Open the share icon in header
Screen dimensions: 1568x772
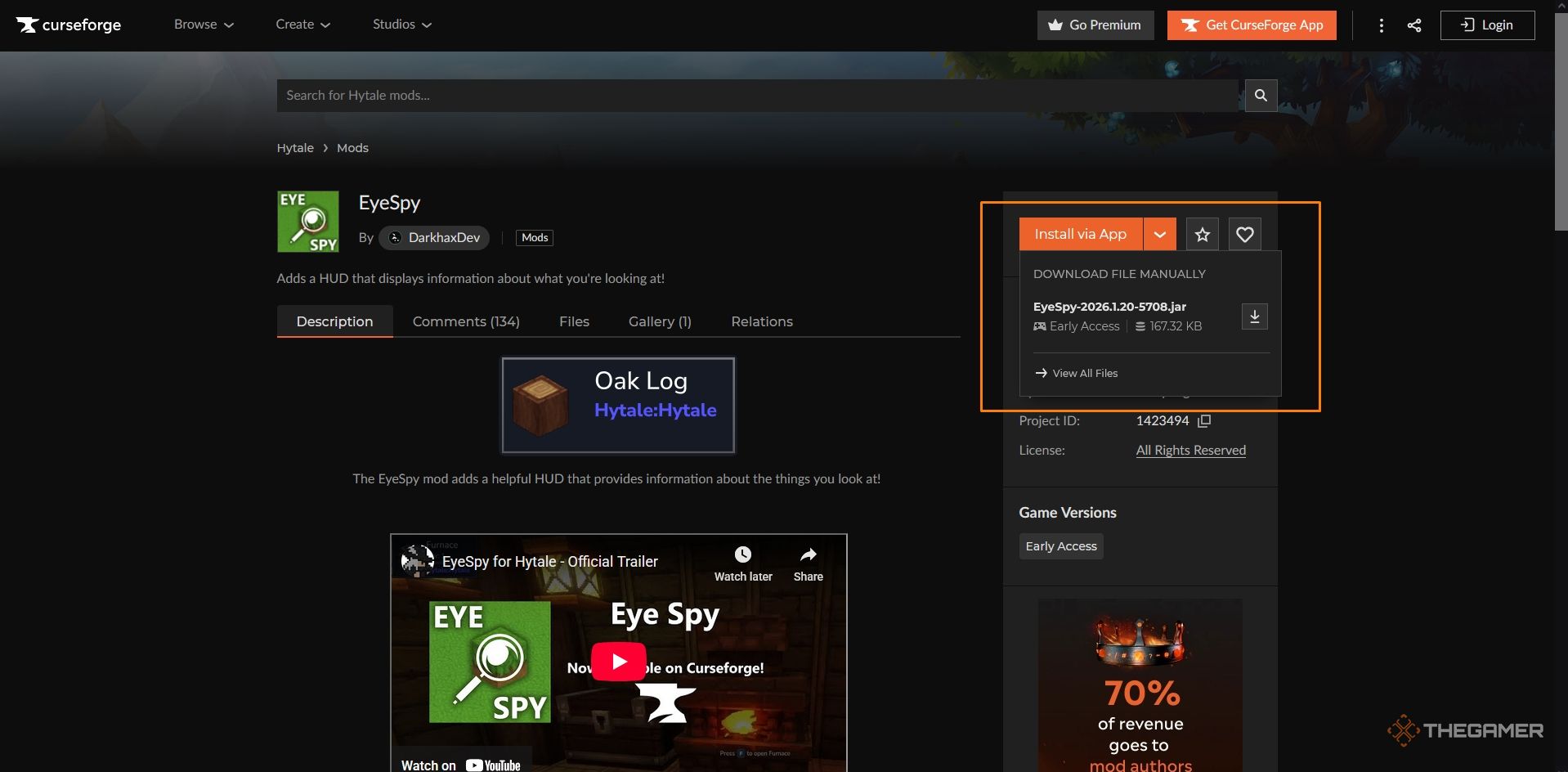point(1413,25)
